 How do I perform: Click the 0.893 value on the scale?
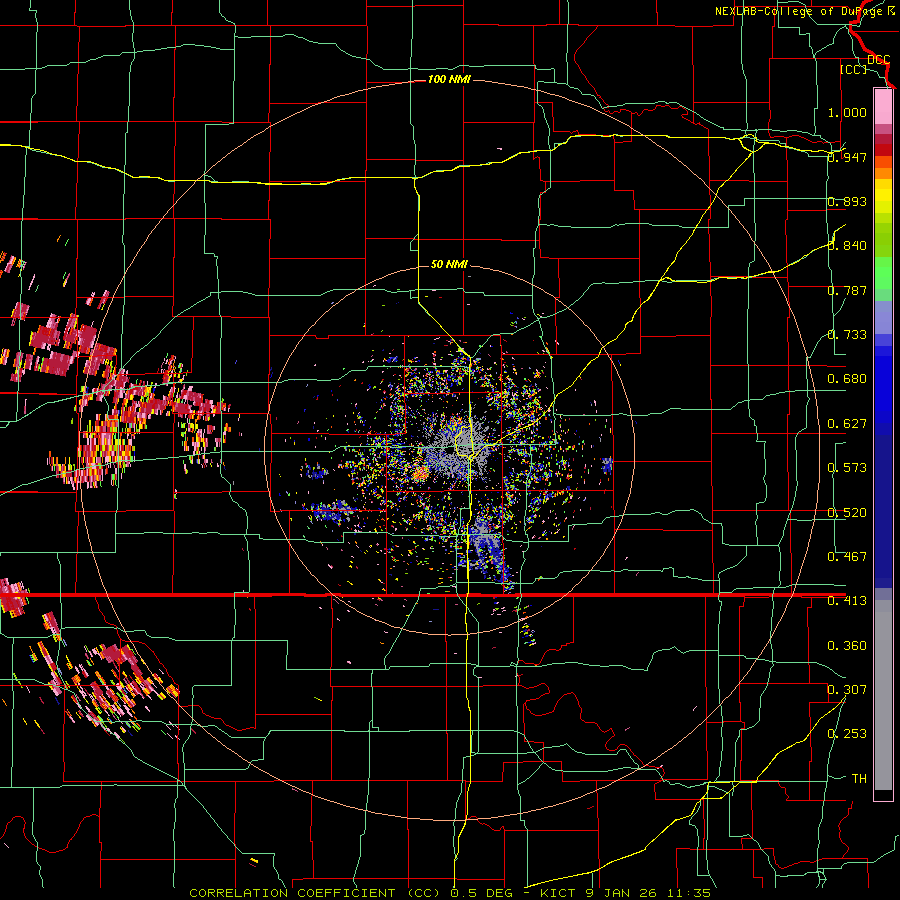point(847,201)
